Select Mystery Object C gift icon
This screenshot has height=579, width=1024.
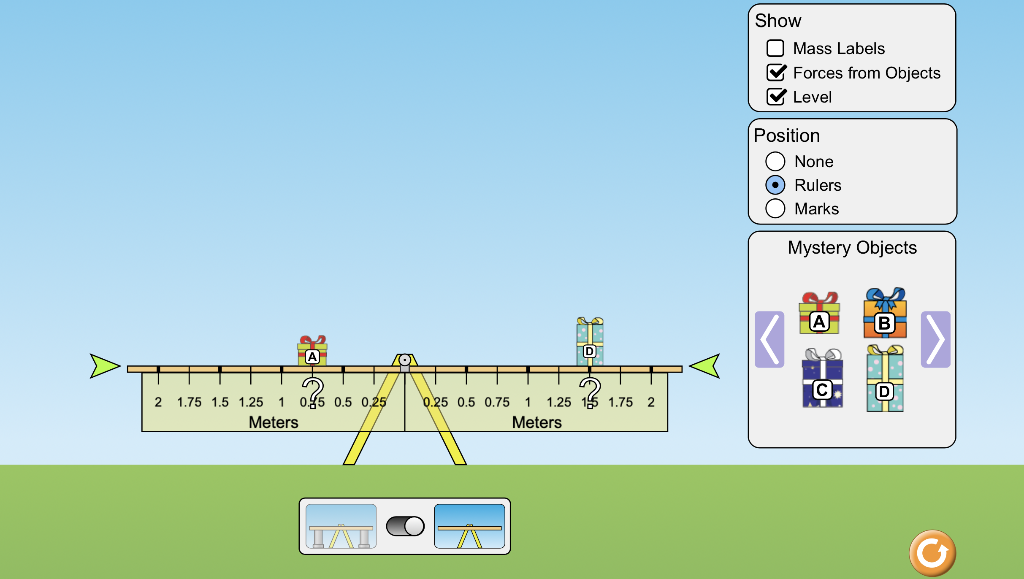[x=820, y=382]
